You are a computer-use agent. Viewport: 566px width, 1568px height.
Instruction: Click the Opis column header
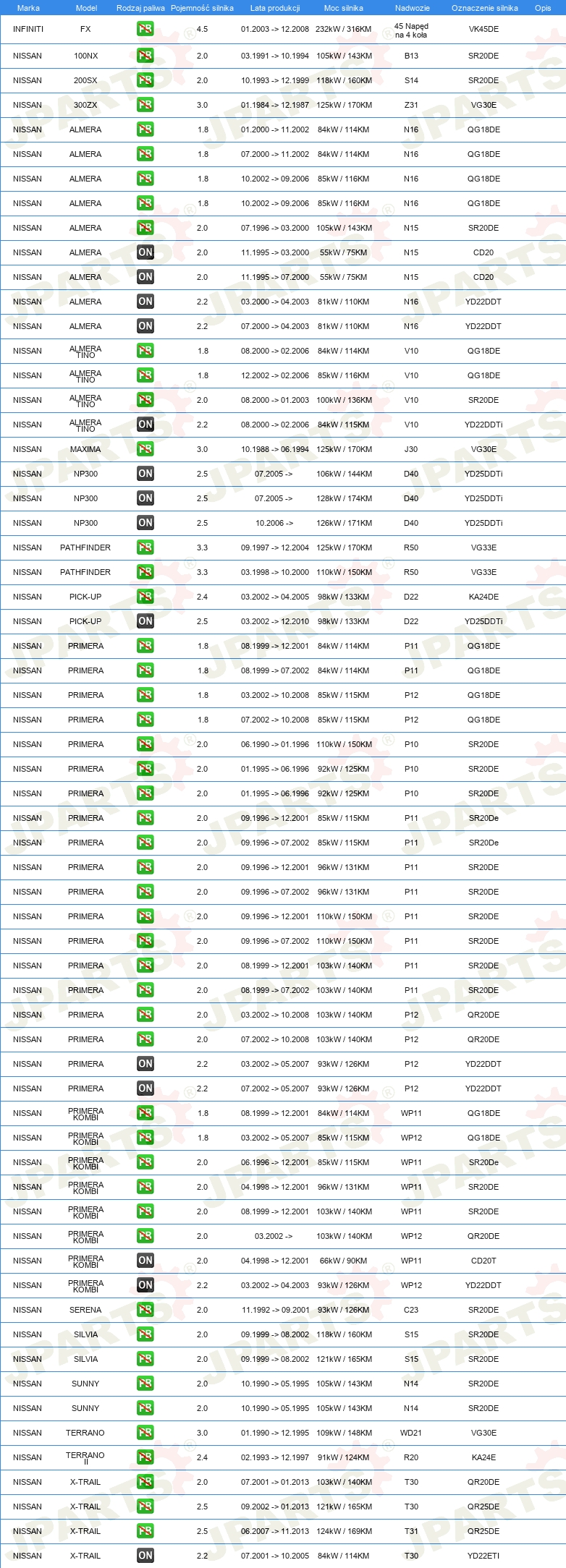[543, 8]
